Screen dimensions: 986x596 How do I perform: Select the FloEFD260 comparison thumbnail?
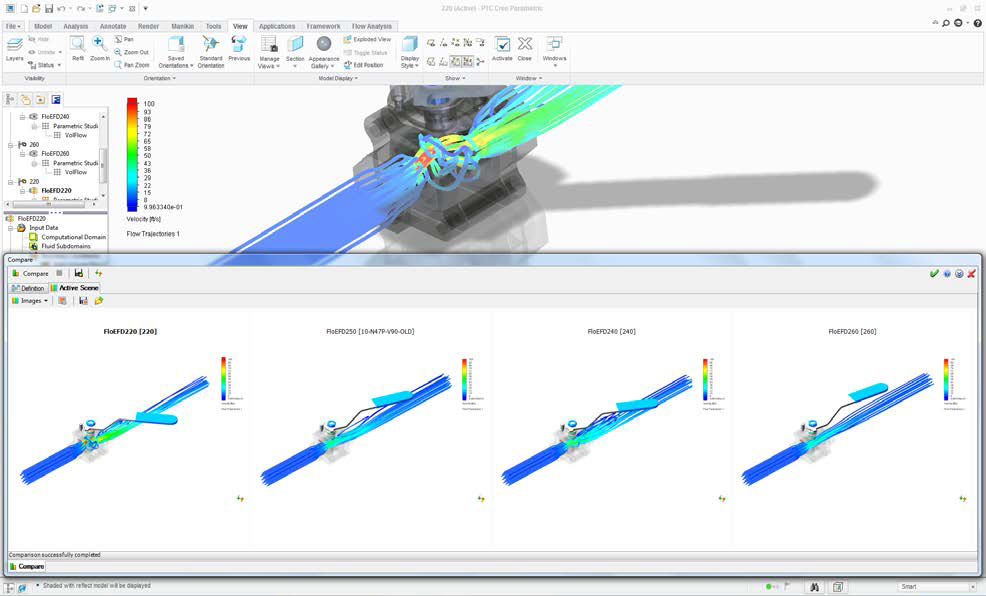(x=852, y=420)
